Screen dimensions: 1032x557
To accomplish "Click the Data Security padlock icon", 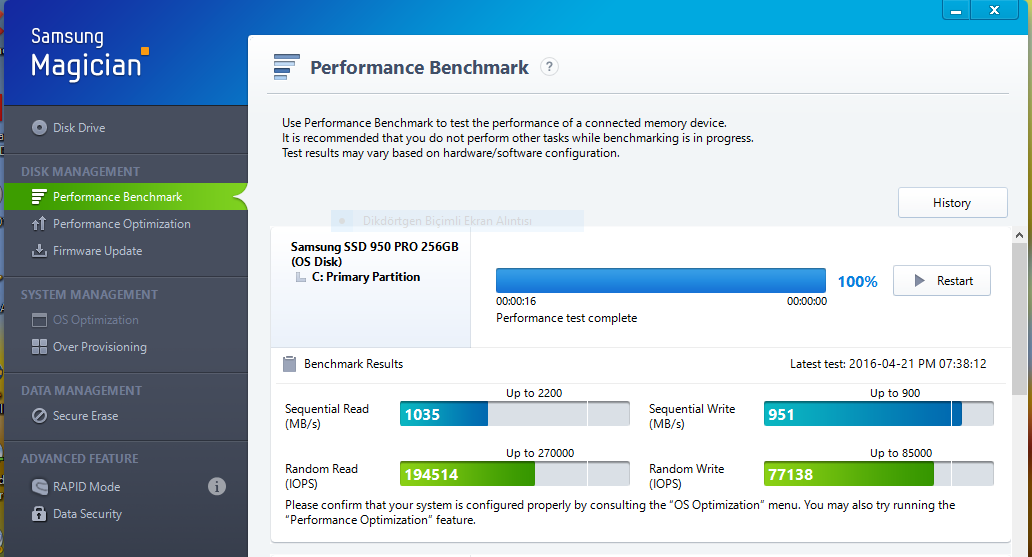I will pos(39,514).
